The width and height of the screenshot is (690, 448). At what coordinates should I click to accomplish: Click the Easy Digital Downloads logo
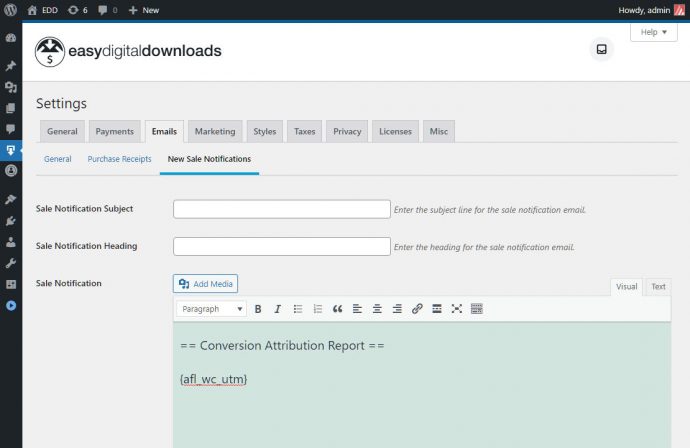point(128,51)
